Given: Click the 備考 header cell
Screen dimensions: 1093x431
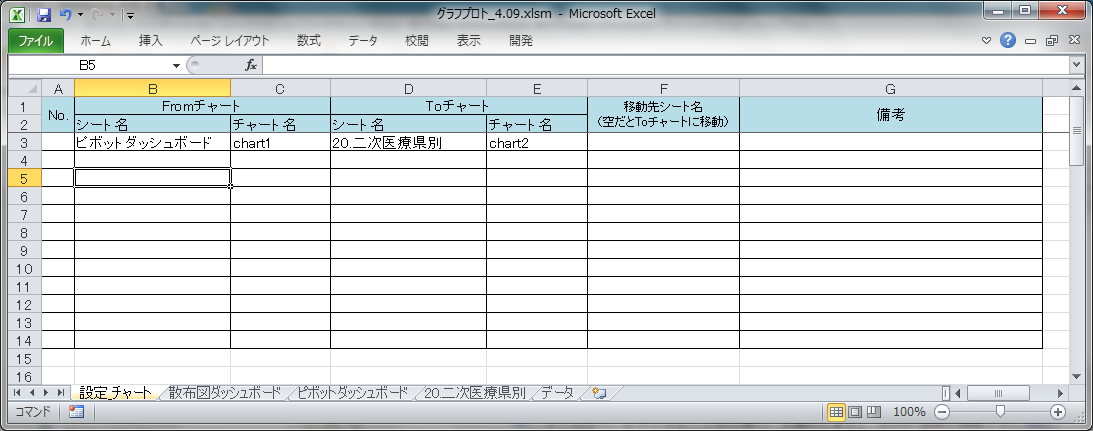Looking at the screenshot, I should click(891, 115).
